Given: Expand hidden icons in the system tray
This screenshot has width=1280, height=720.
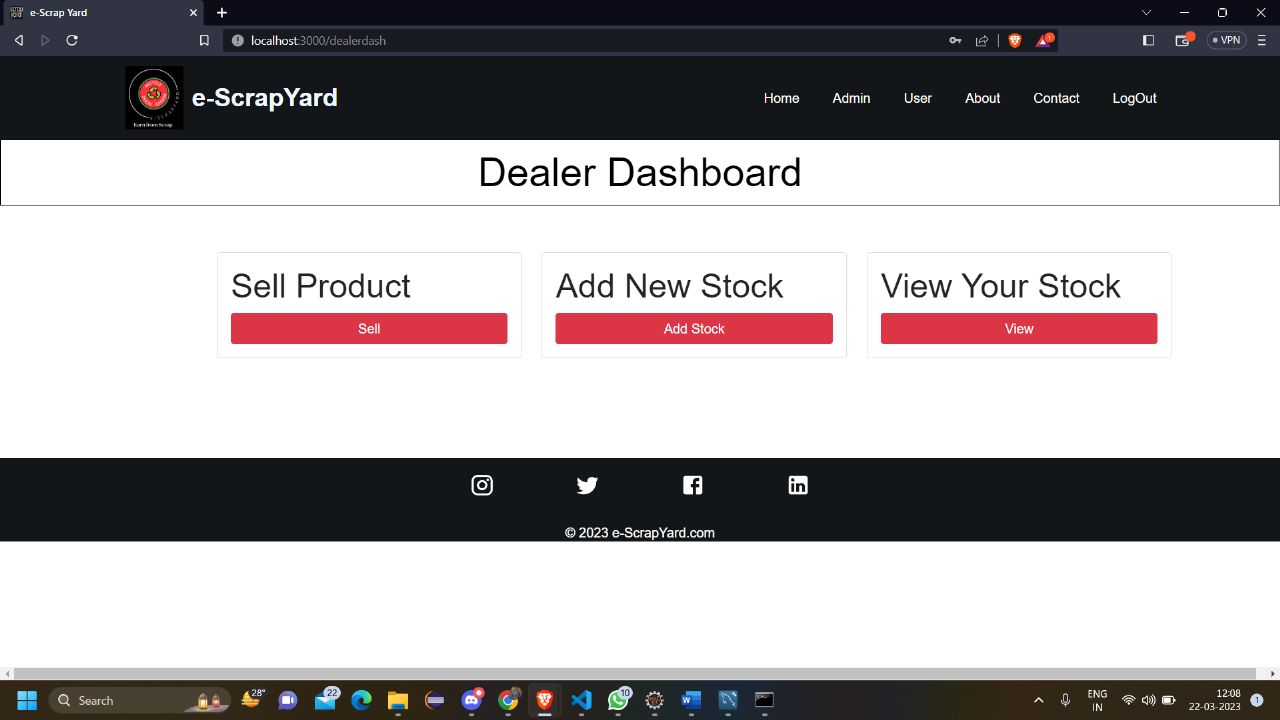Looking at the screenshot, I should point(1038,700).
